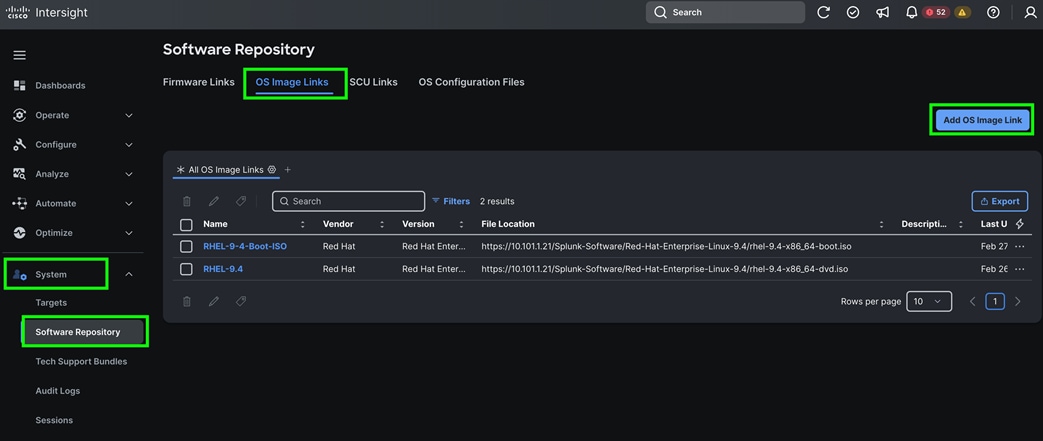Click the top global Search field
Image resolution: width=1043 pixels, height=441 pixels.
pyautogui.click(x=725, y=12)
